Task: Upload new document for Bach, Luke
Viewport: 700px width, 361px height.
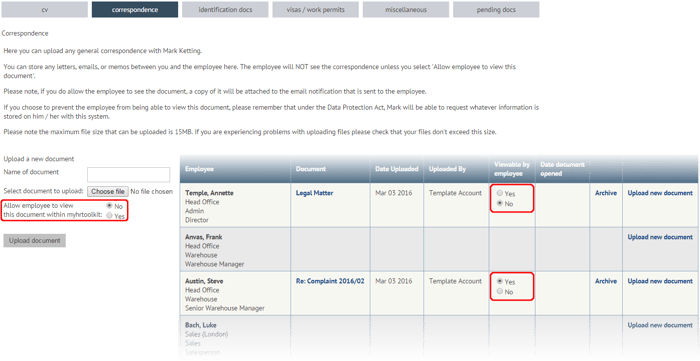Action: [660, 325]
